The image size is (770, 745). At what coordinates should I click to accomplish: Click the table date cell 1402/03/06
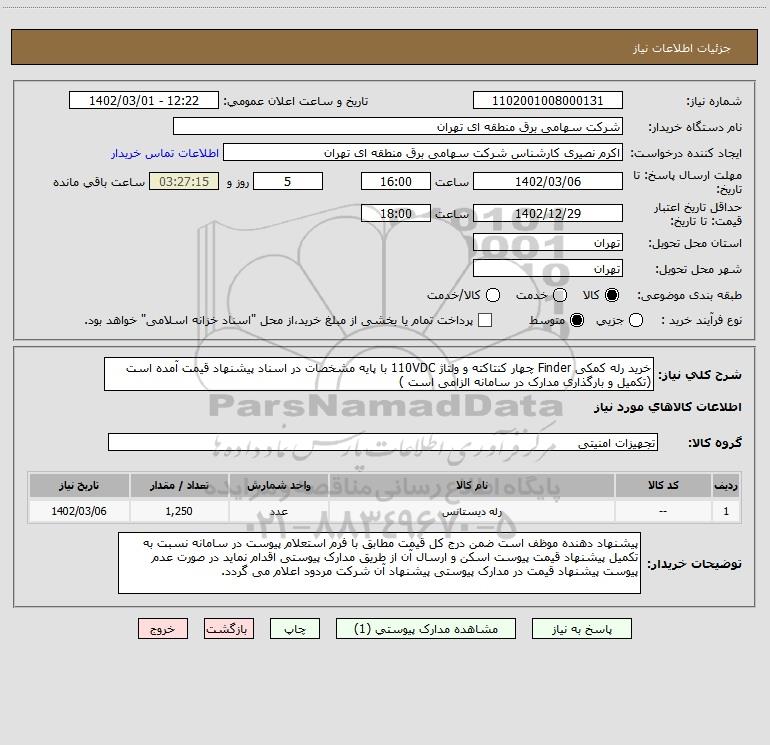click(79, 511)
